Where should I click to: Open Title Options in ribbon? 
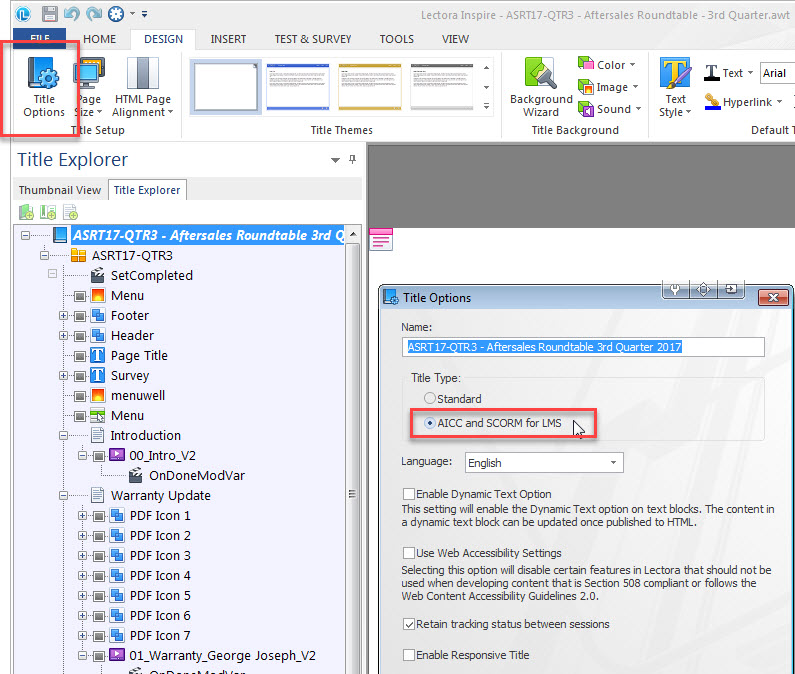click(x=44, y=87)
